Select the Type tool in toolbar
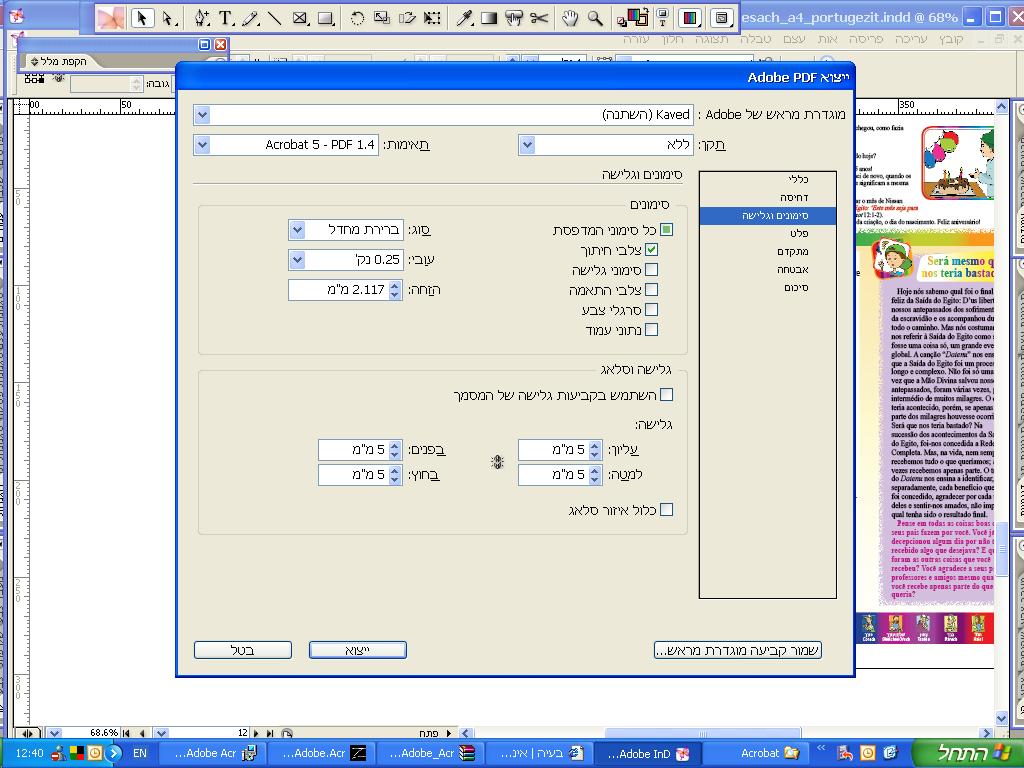This screenshot has height=768, width=1024. (x=226, y=18)
